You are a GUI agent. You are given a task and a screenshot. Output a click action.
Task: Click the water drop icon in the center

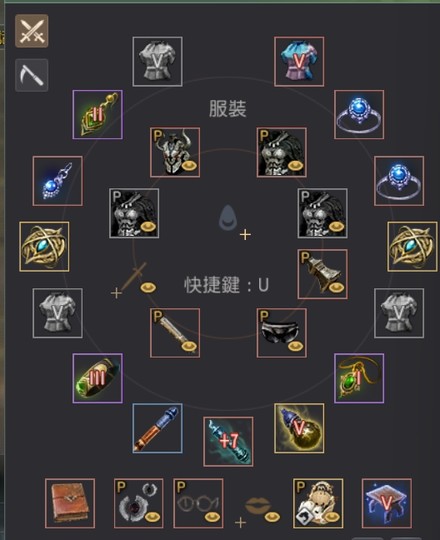228,218
